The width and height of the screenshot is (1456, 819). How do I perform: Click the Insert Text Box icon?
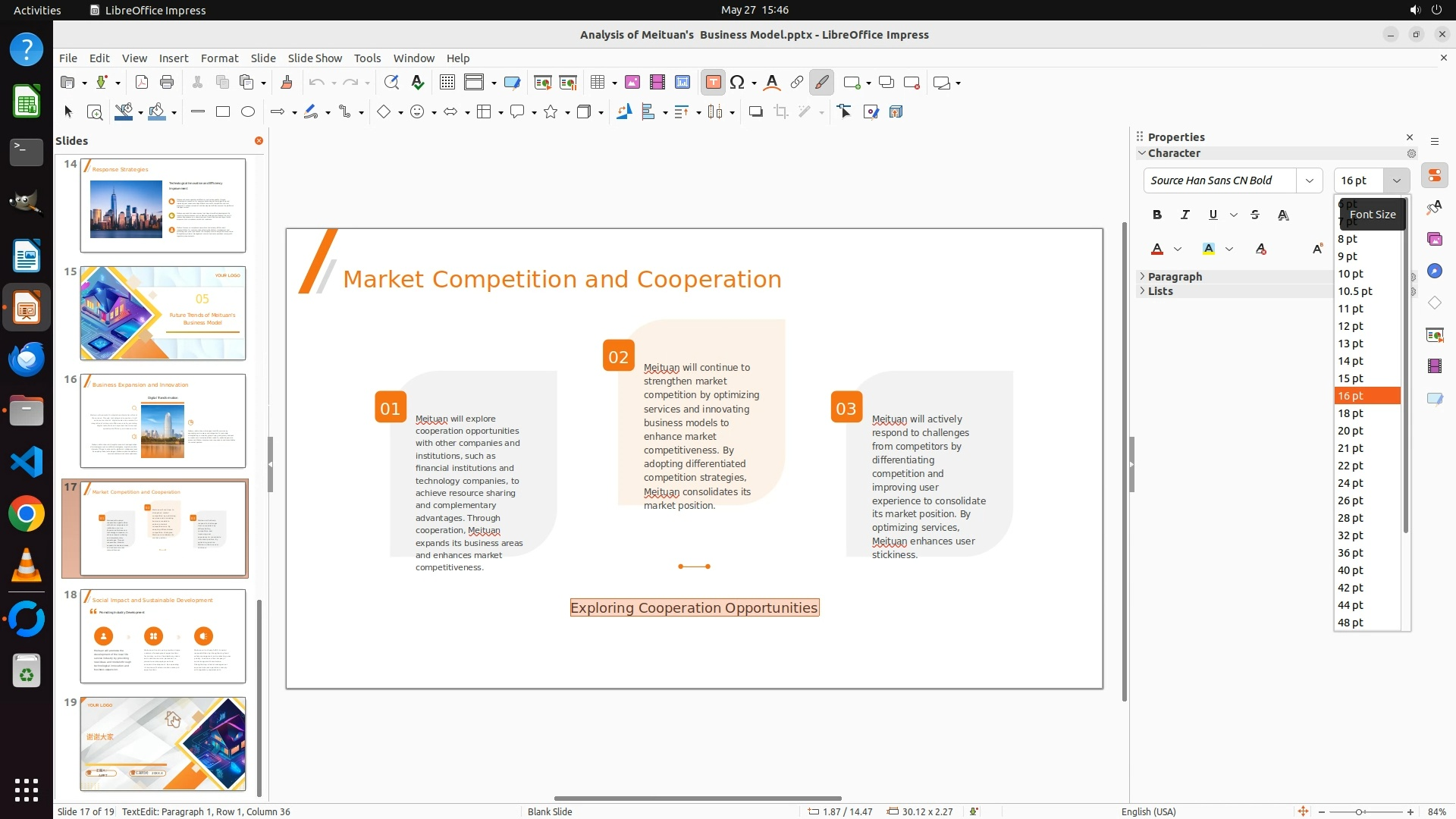click(x=713, y=83)
